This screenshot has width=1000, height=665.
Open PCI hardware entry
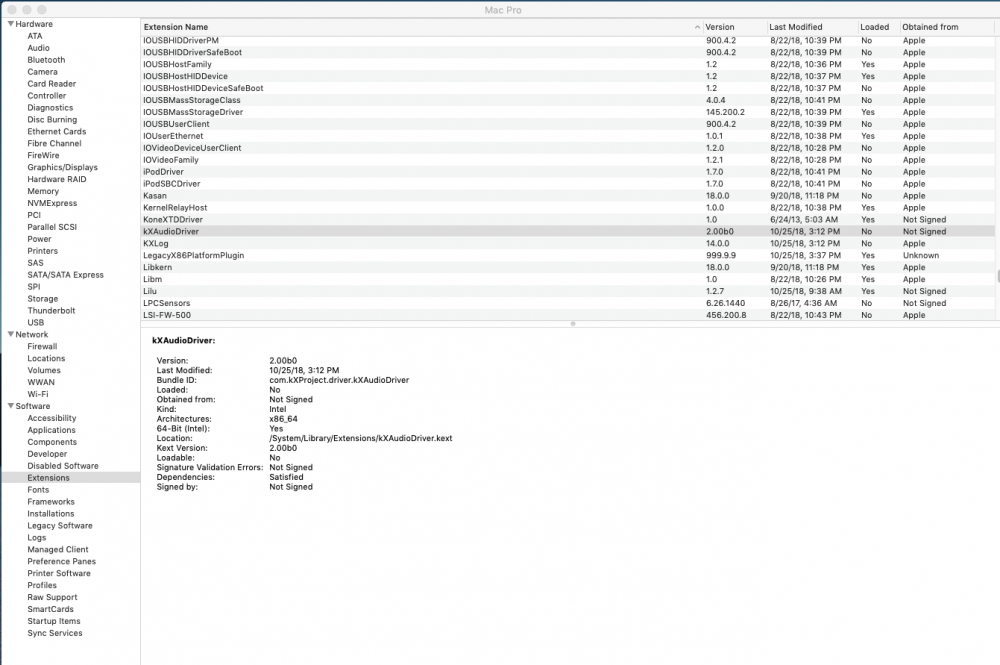[x=34, y=215]
